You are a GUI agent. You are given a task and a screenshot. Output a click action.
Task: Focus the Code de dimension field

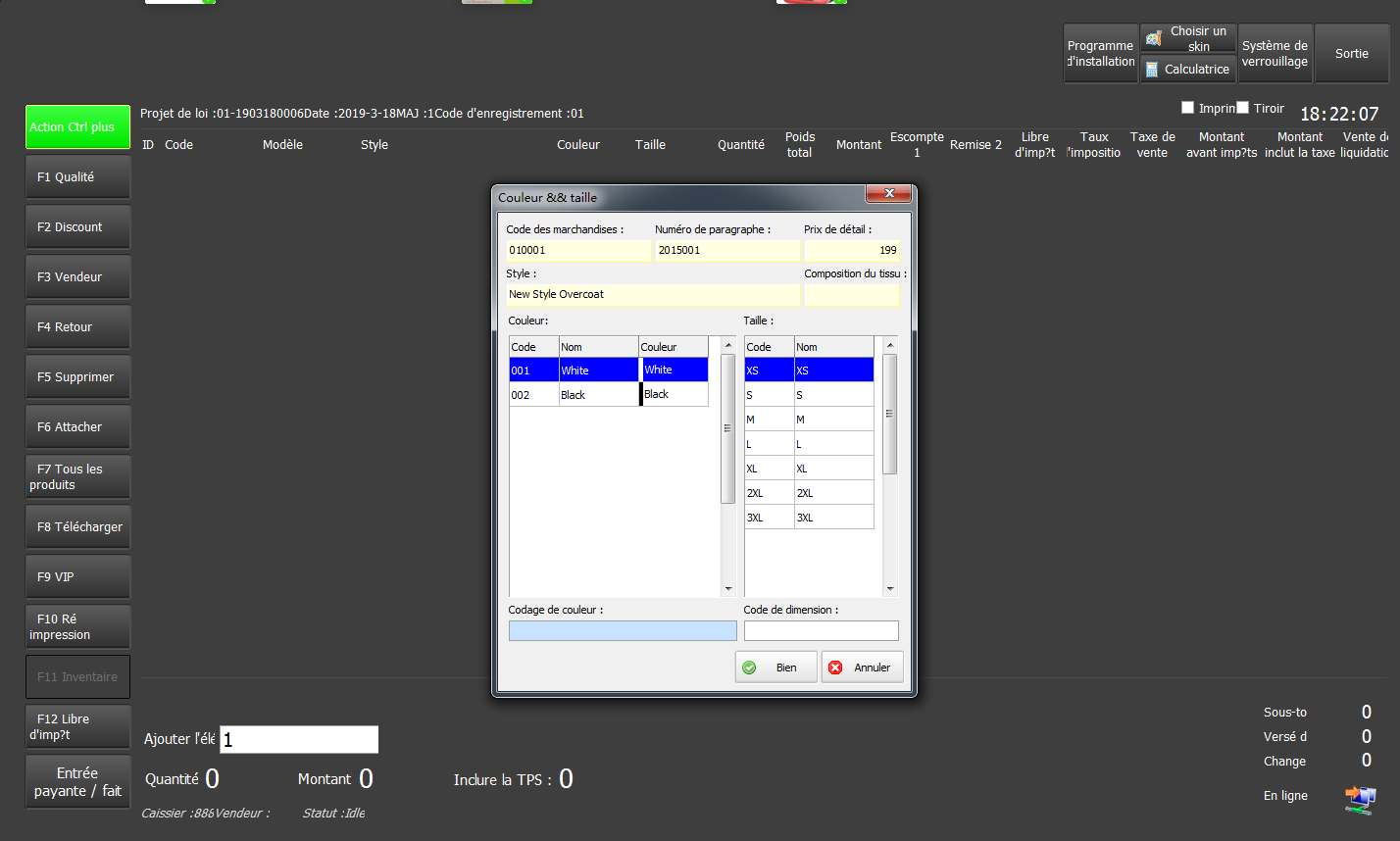[x=821, y=631]
